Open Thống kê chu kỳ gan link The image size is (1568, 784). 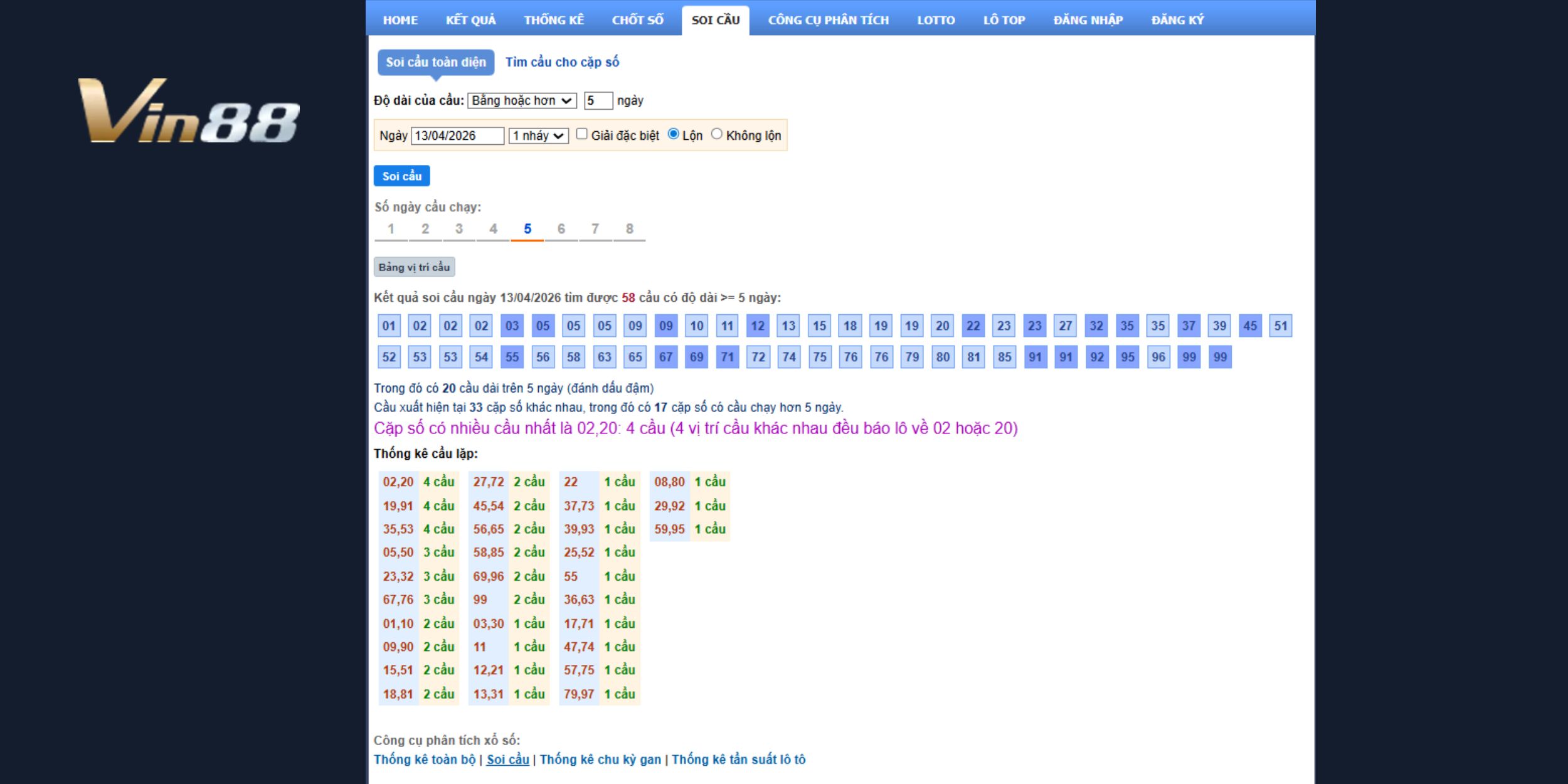pyautogui.click(x=600, y=760)
